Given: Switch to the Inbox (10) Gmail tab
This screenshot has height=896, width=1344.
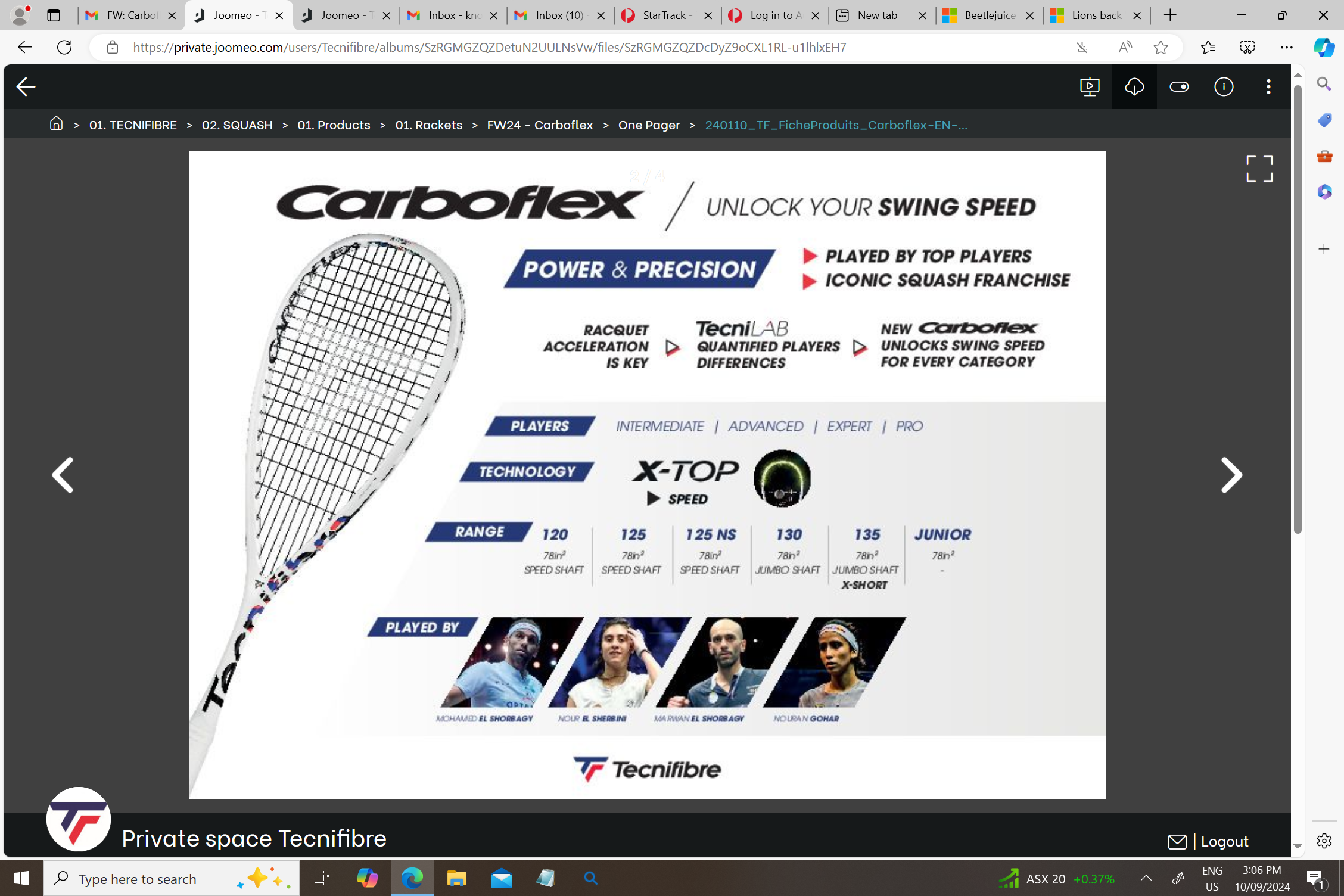Looking at the screenshot, I should point(559,15).
